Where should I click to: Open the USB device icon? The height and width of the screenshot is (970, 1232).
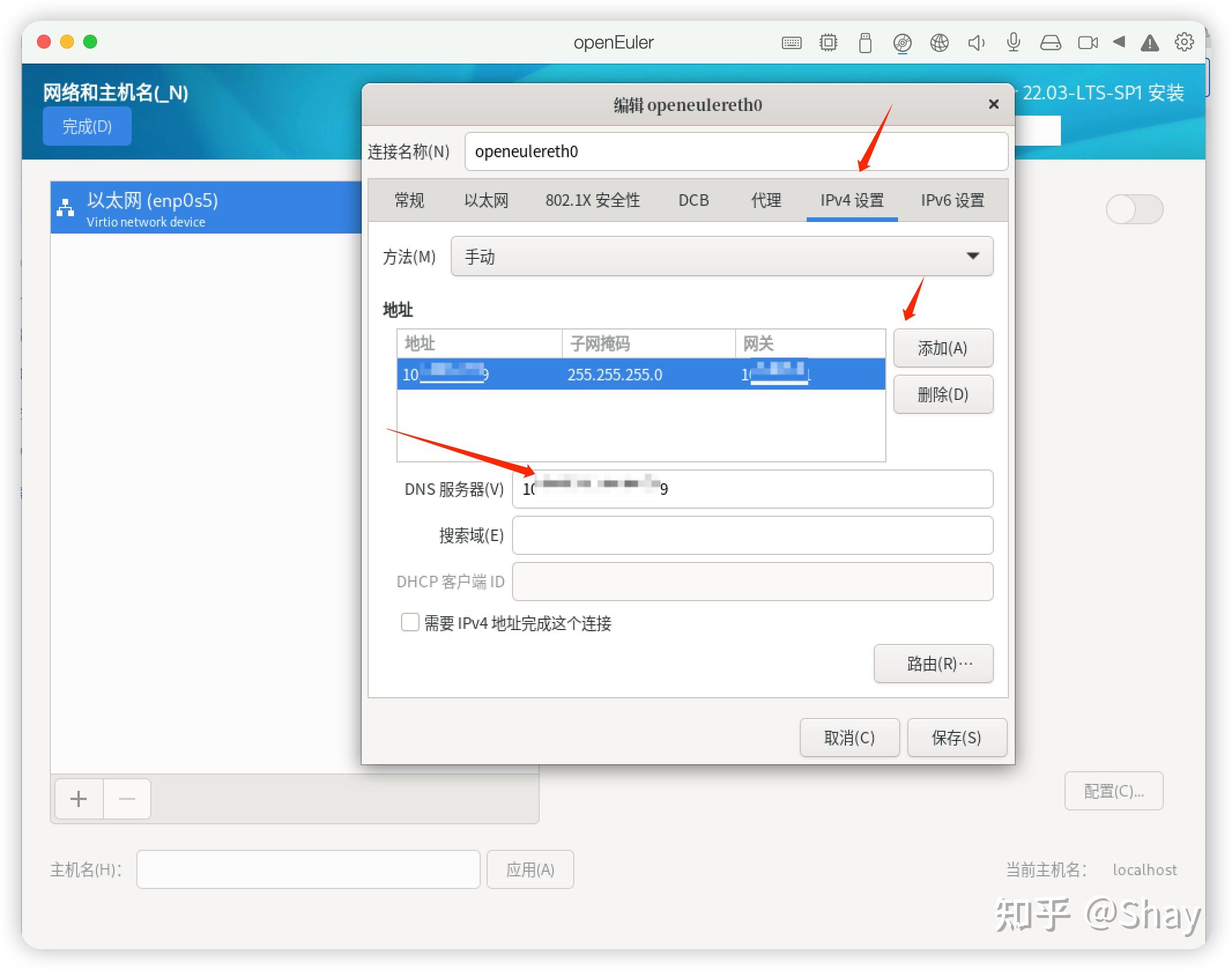tap(864, 42)
